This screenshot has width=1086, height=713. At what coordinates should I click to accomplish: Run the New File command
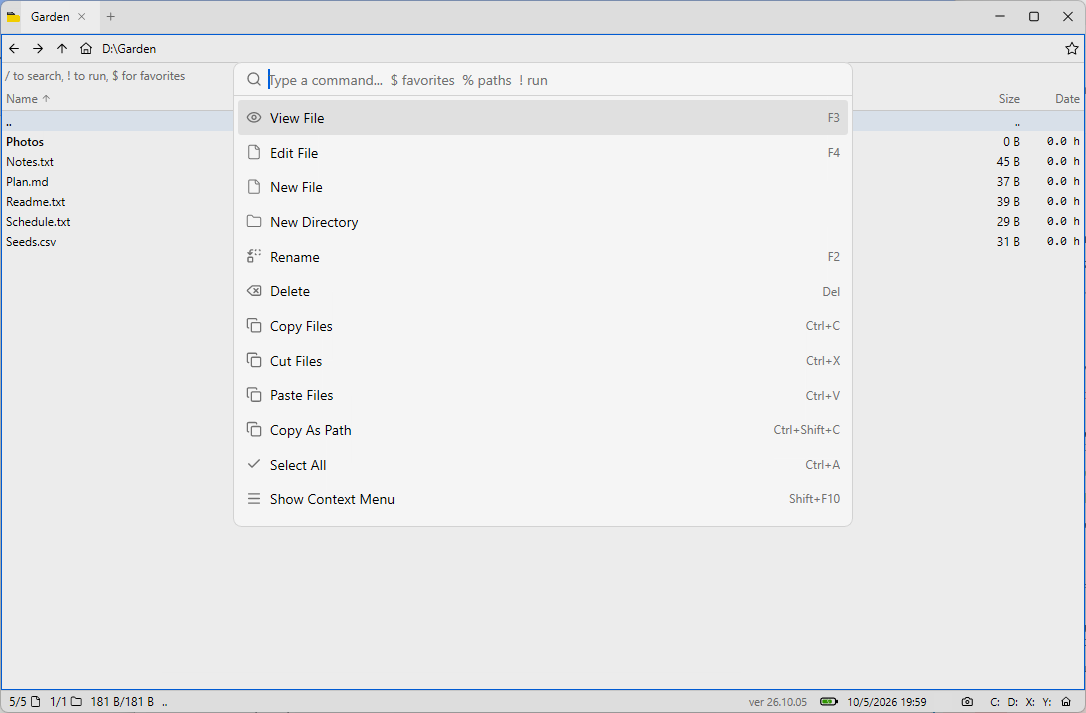(543, 187)
